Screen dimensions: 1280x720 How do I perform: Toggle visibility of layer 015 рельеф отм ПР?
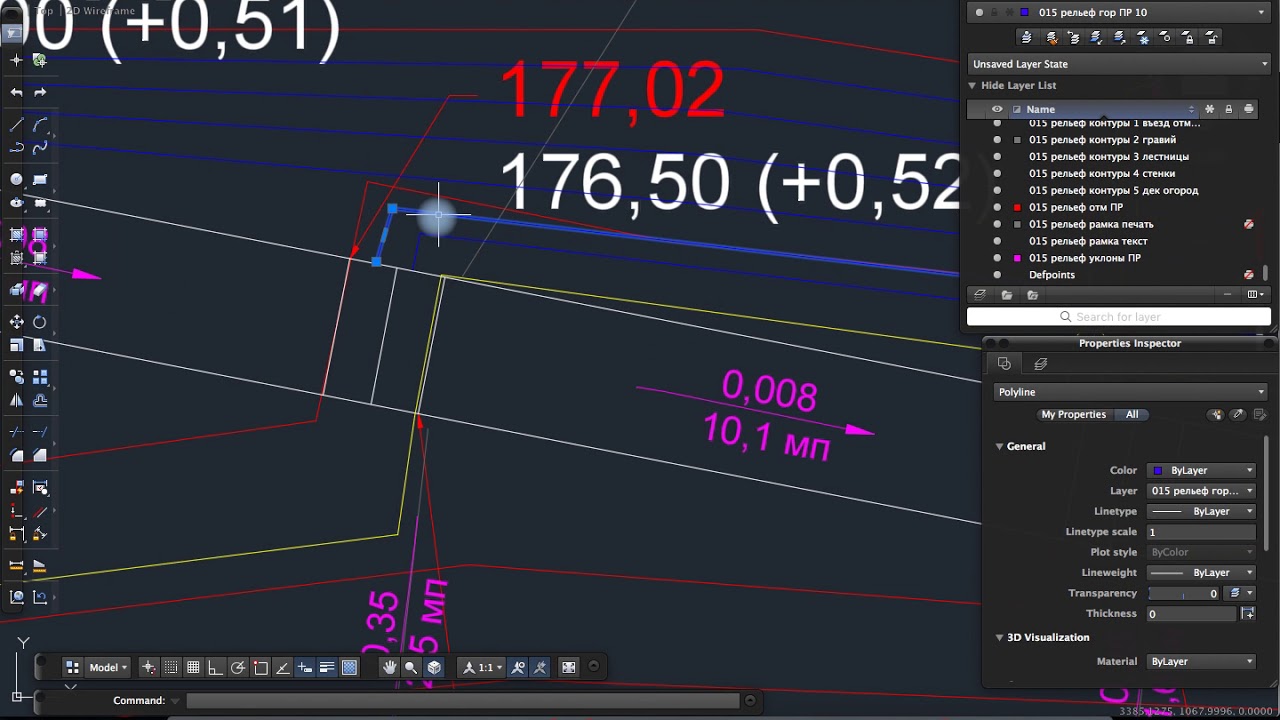[x=997, y=207]
